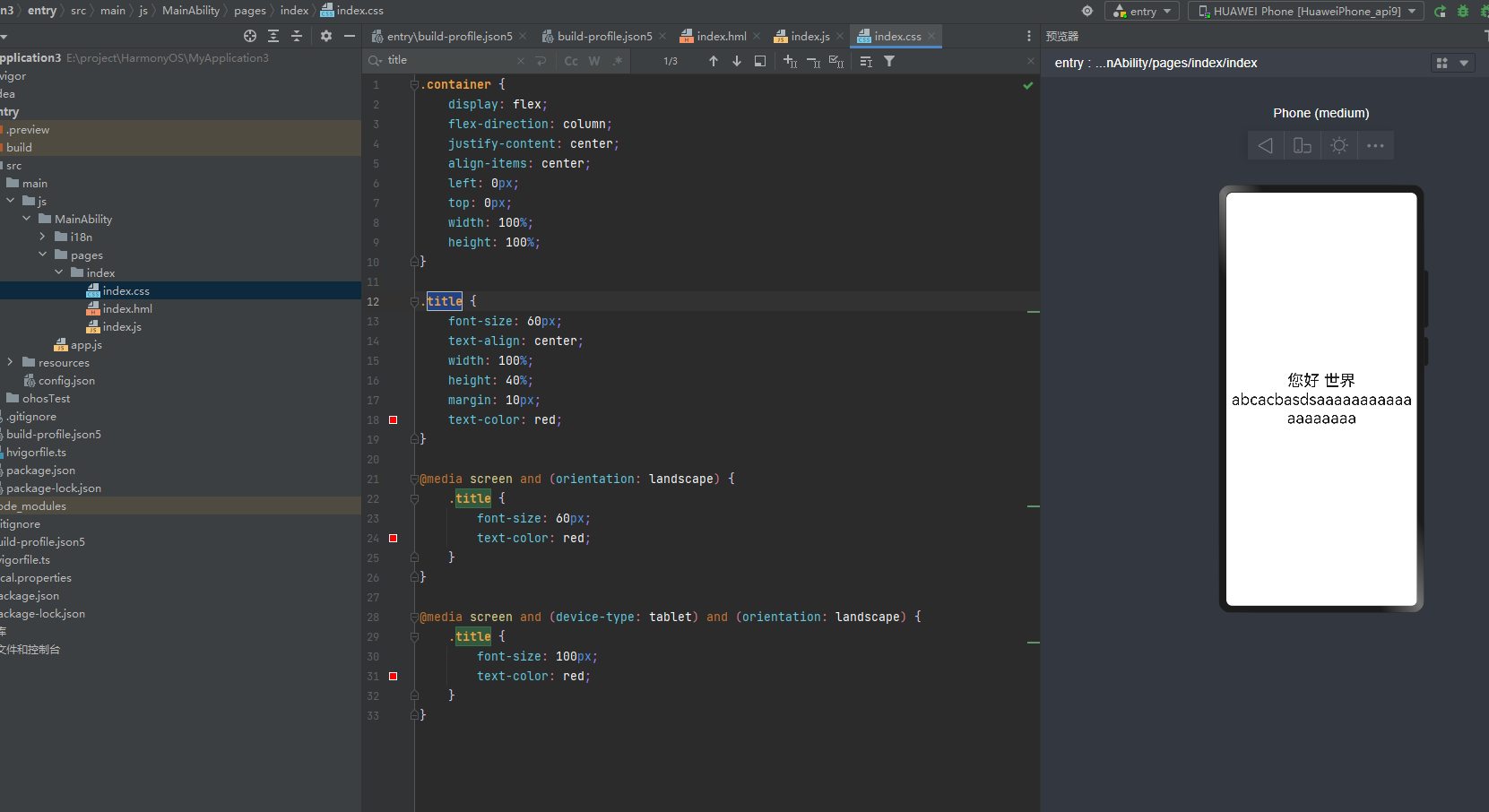Select all search occurrences

(x=836, y=61)
